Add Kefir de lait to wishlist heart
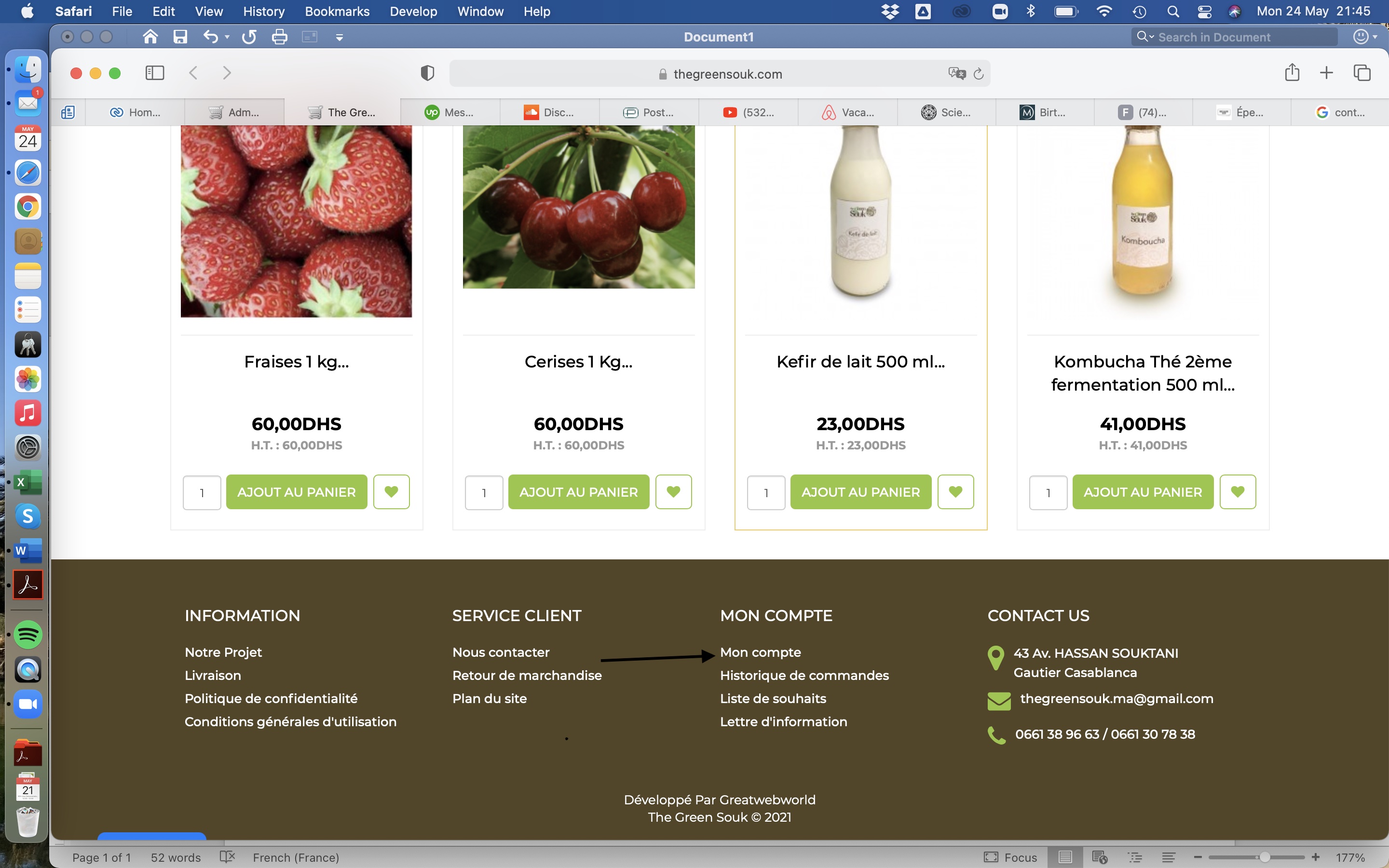 click(955, 492)
